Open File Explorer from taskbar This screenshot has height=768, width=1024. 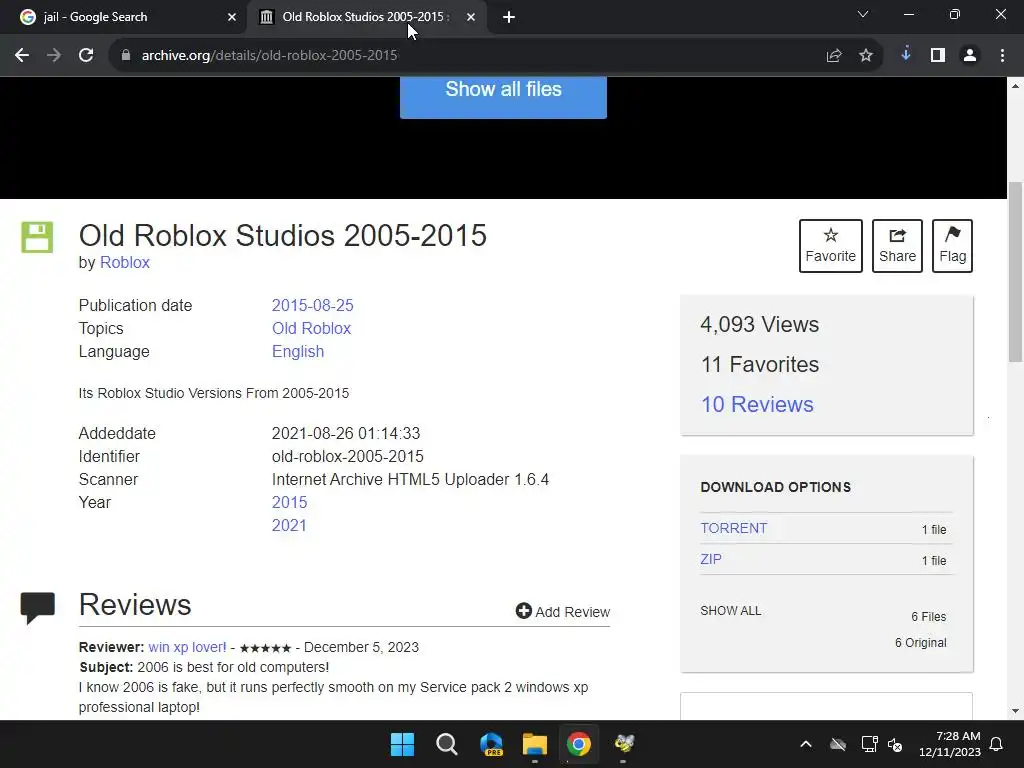coord(535,744)
